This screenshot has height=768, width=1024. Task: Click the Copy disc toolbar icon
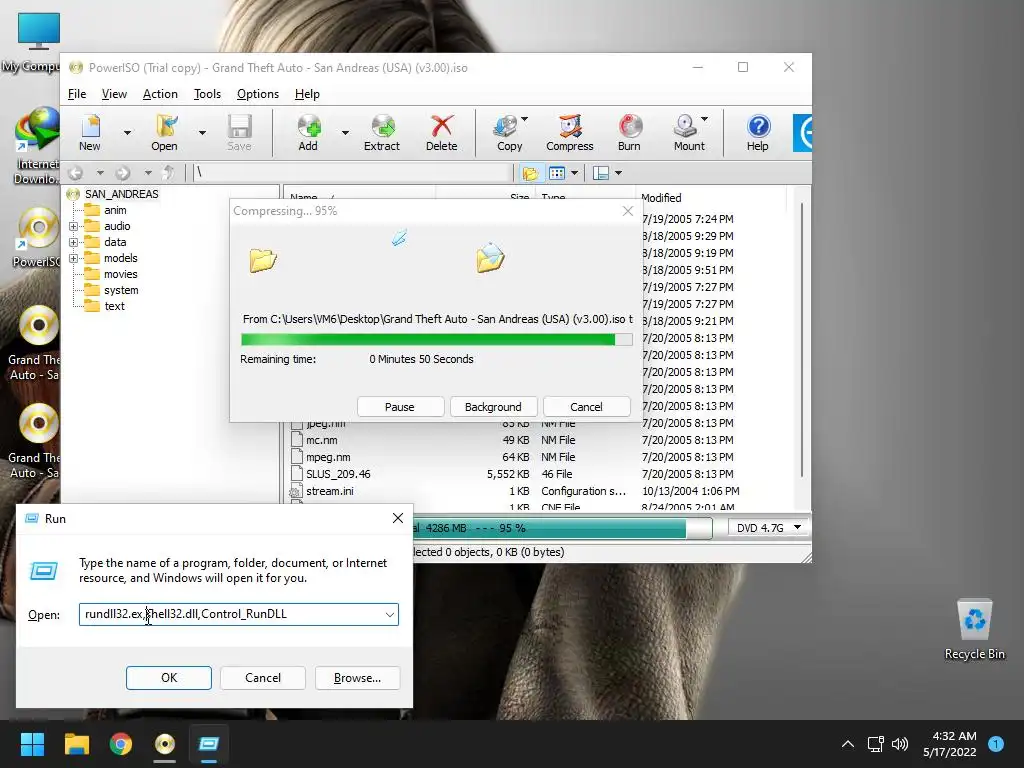(x=509, y=133)
